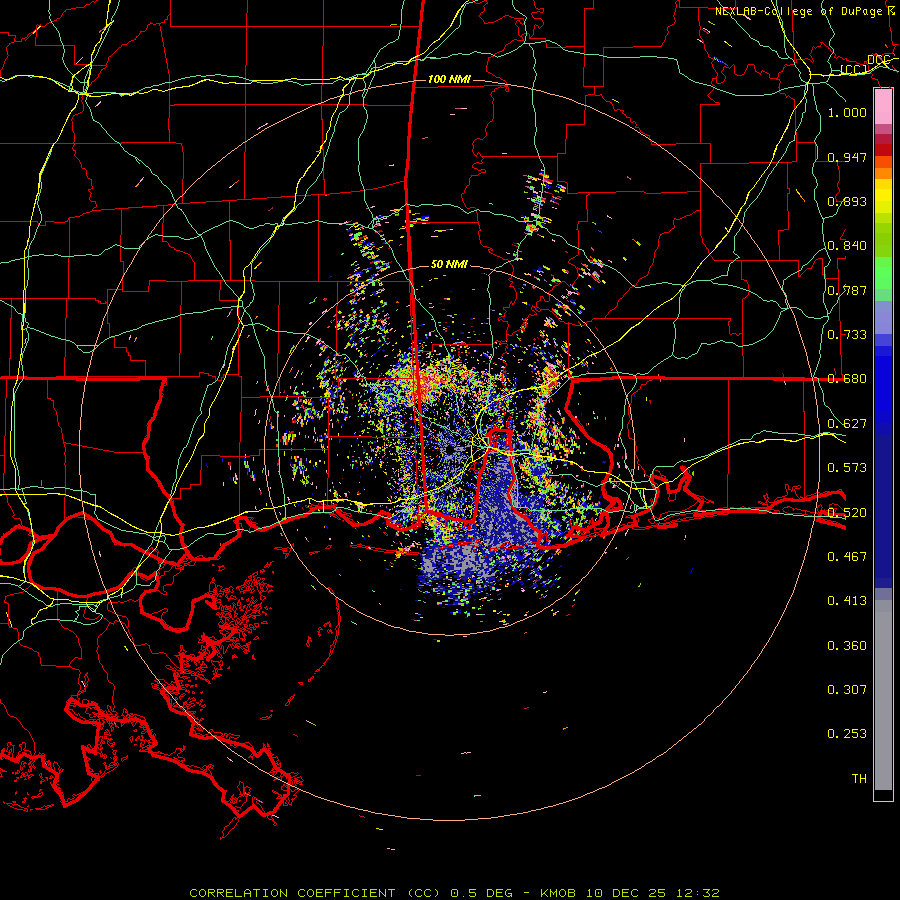Image resolution: width=900 pixels, height=900 pixels.
Task: Click the 0.467 color scale label
Action: click(847, 557)
